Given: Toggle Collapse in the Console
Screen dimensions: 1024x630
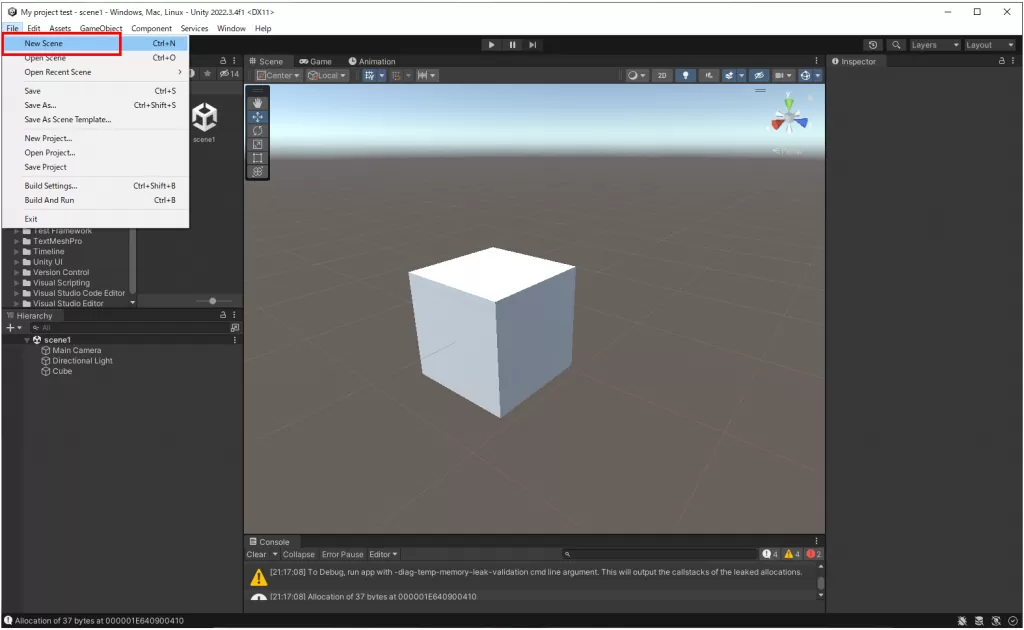Looking at the screenshot, I should (x=298, y=554).
